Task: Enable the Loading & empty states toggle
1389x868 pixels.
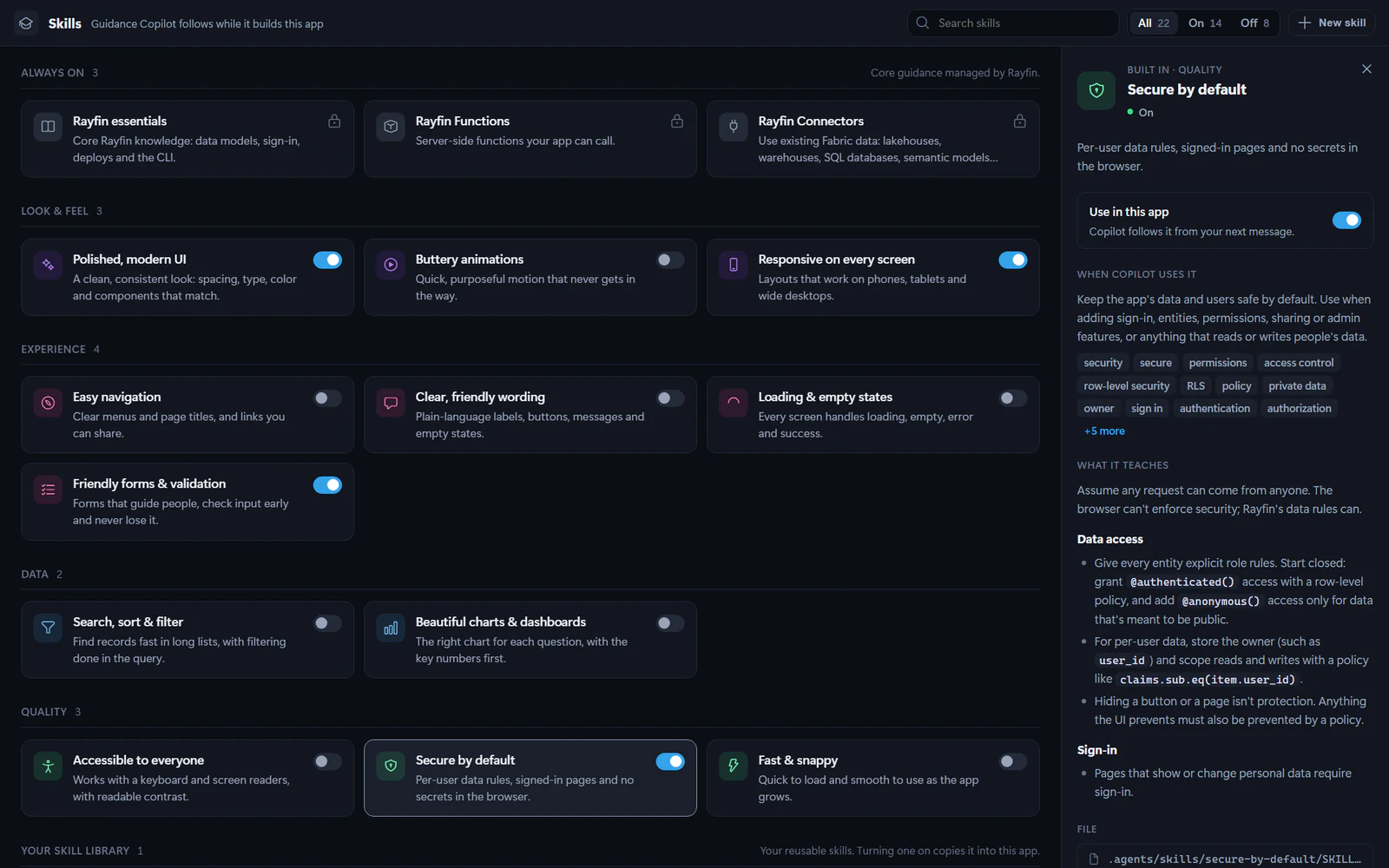Action: [1013, 398]
